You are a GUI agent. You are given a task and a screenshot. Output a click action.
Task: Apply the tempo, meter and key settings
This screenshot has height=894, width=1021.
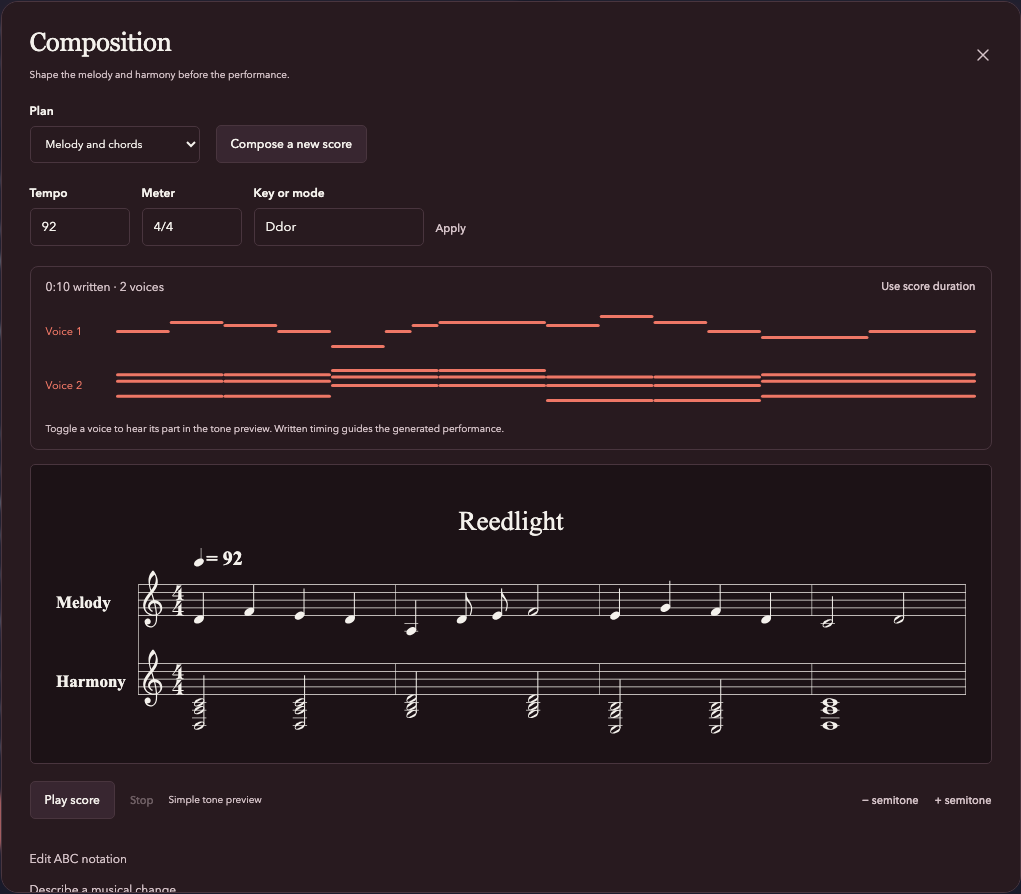coord(451,229)
